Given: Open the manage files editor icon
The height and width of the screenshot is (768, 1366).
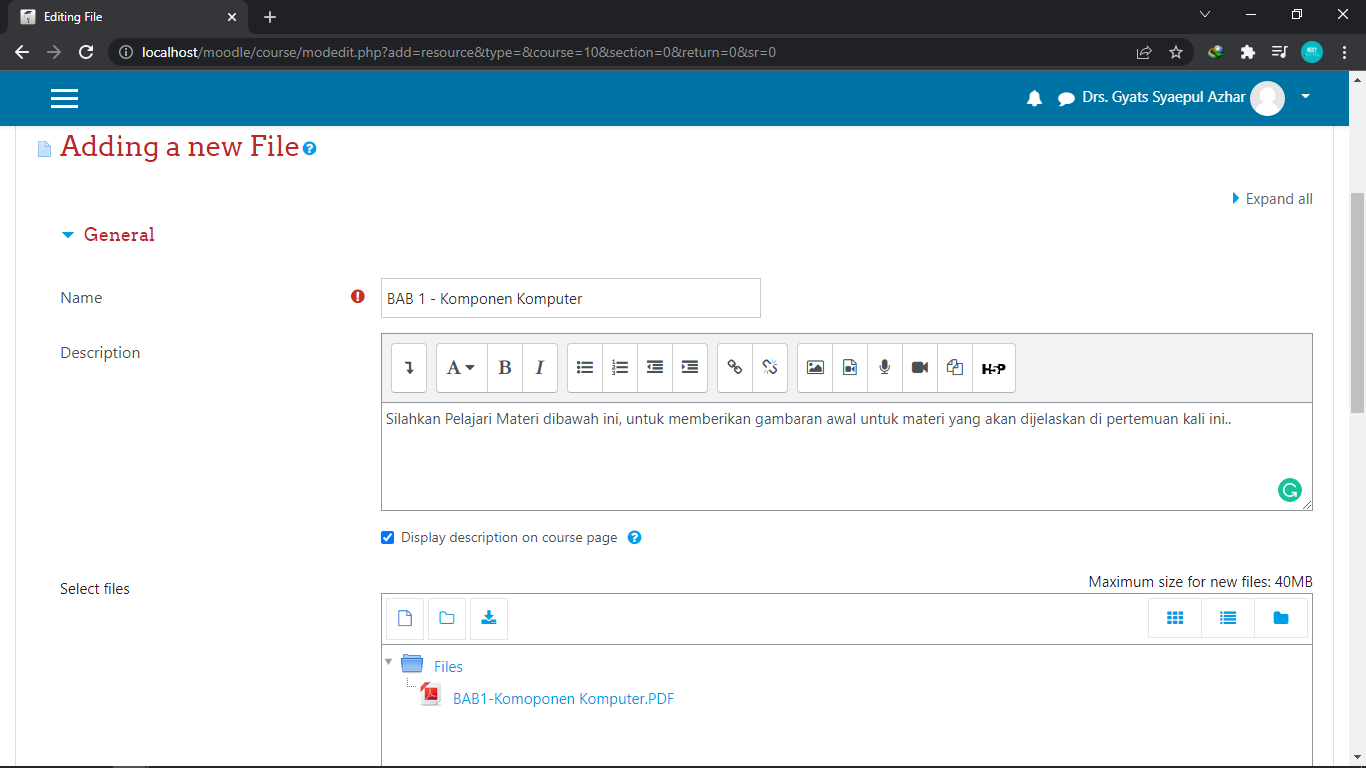Looking at the screenshot, I should click(955, 368).
